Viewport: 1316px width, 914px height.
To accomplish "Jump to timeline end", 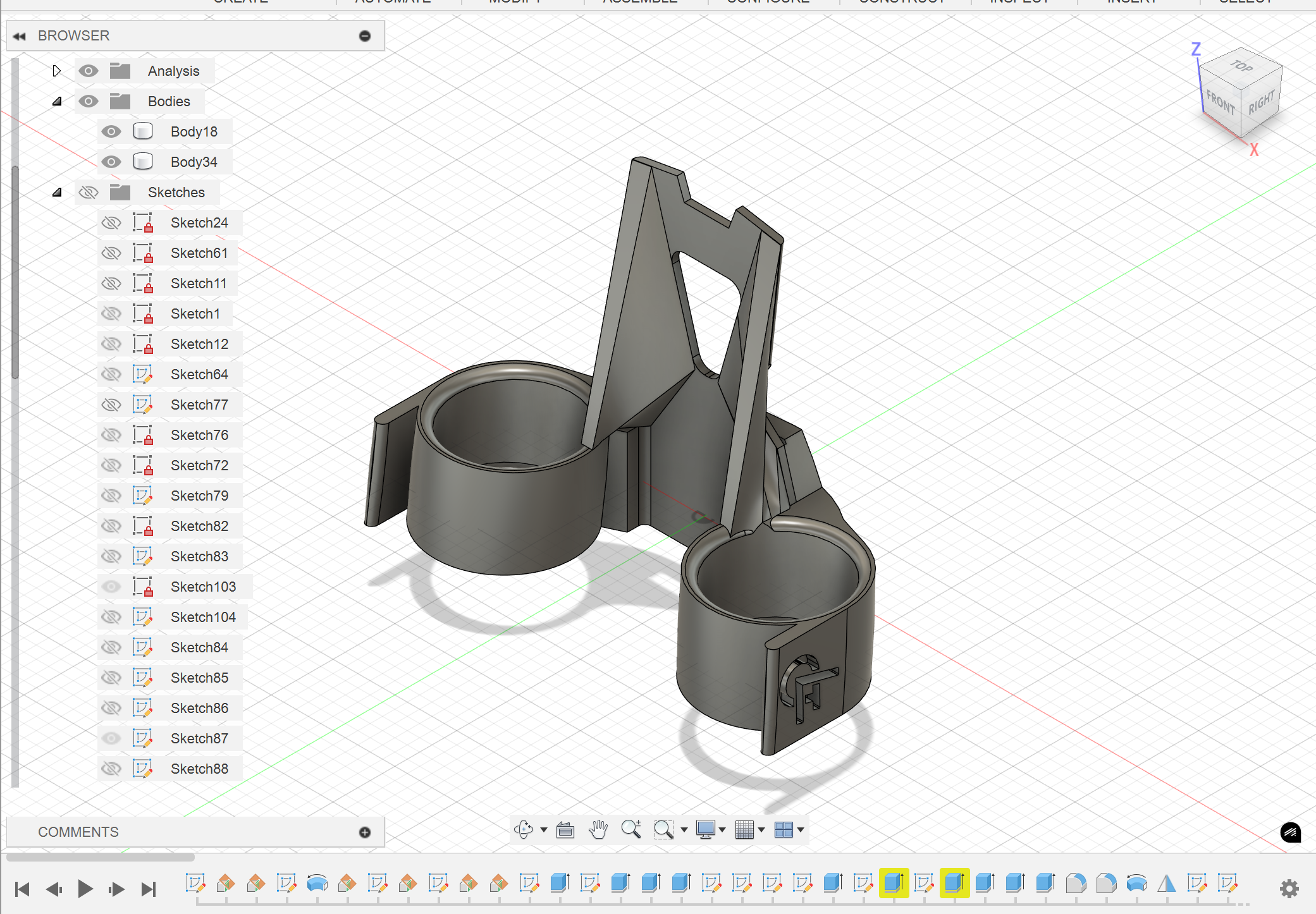I will coord(149,889).
